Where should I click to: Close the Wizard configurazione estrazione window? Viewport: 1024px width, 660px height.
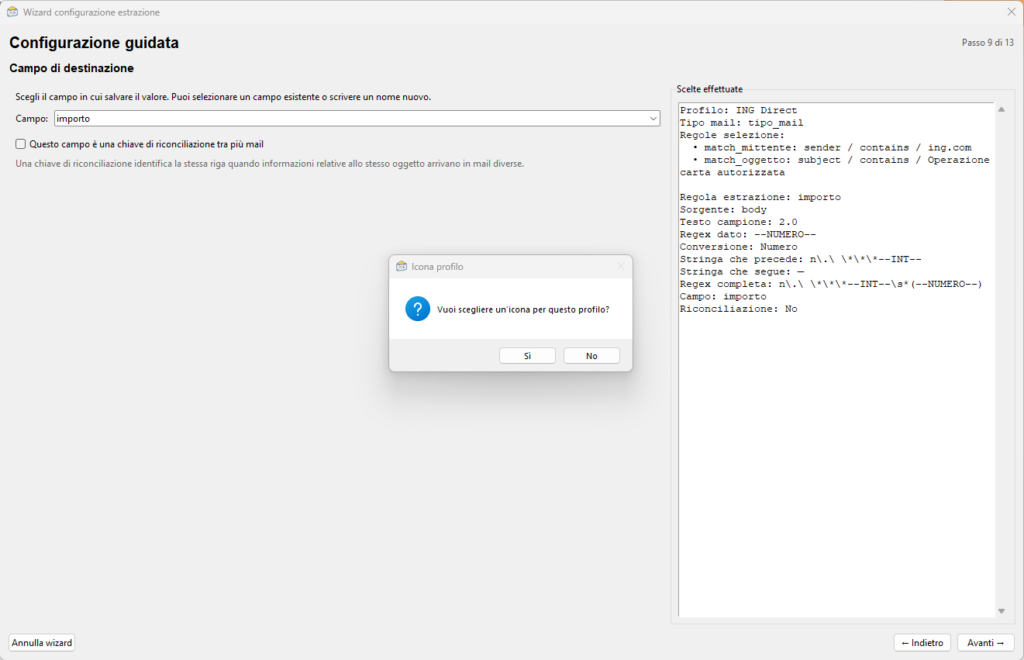pos(1011,12)
